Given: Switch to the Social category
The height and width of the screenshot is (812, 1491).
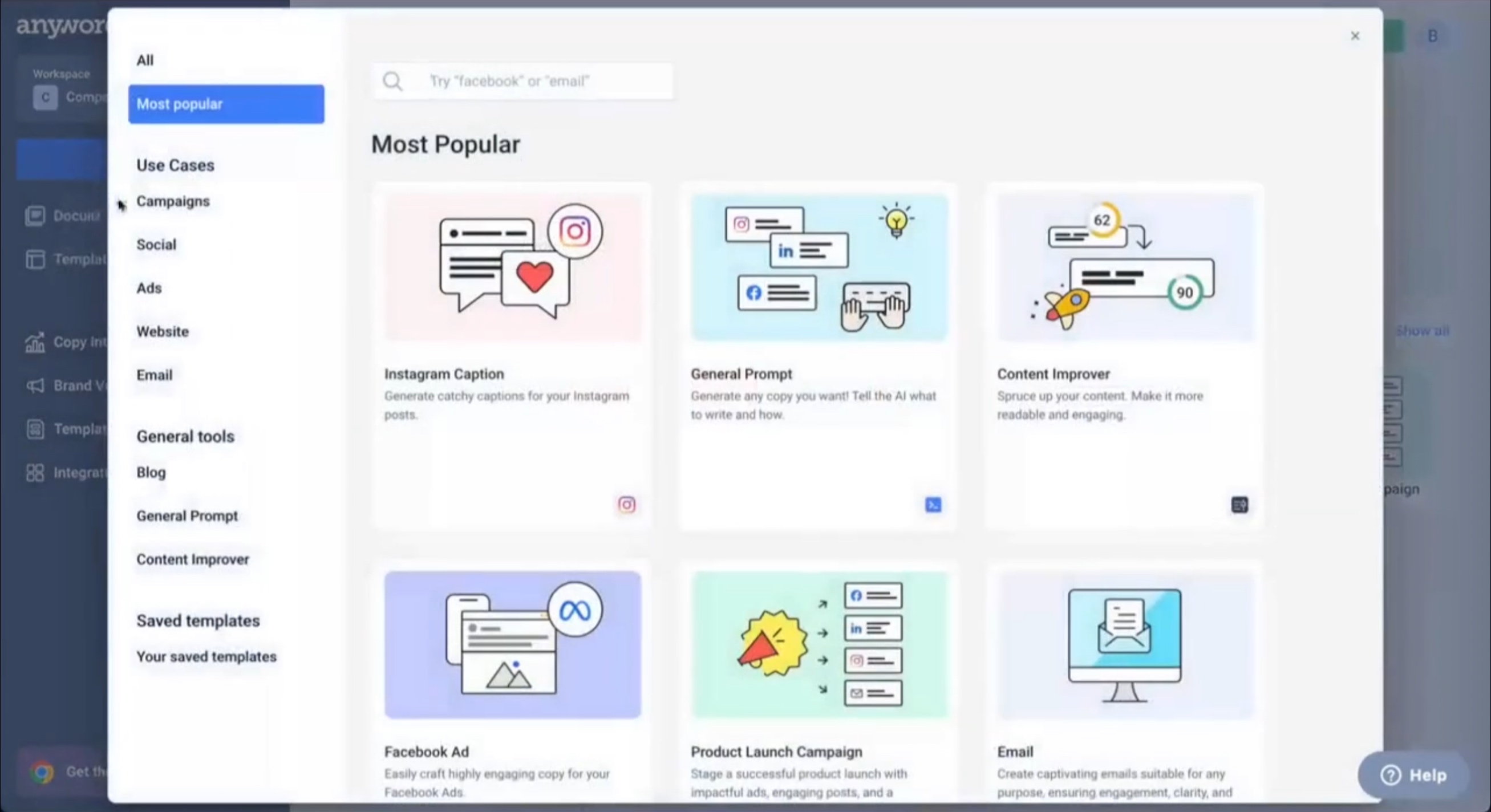Looking at the screenshot, I should pyautogui.click(x=156, y=244).
